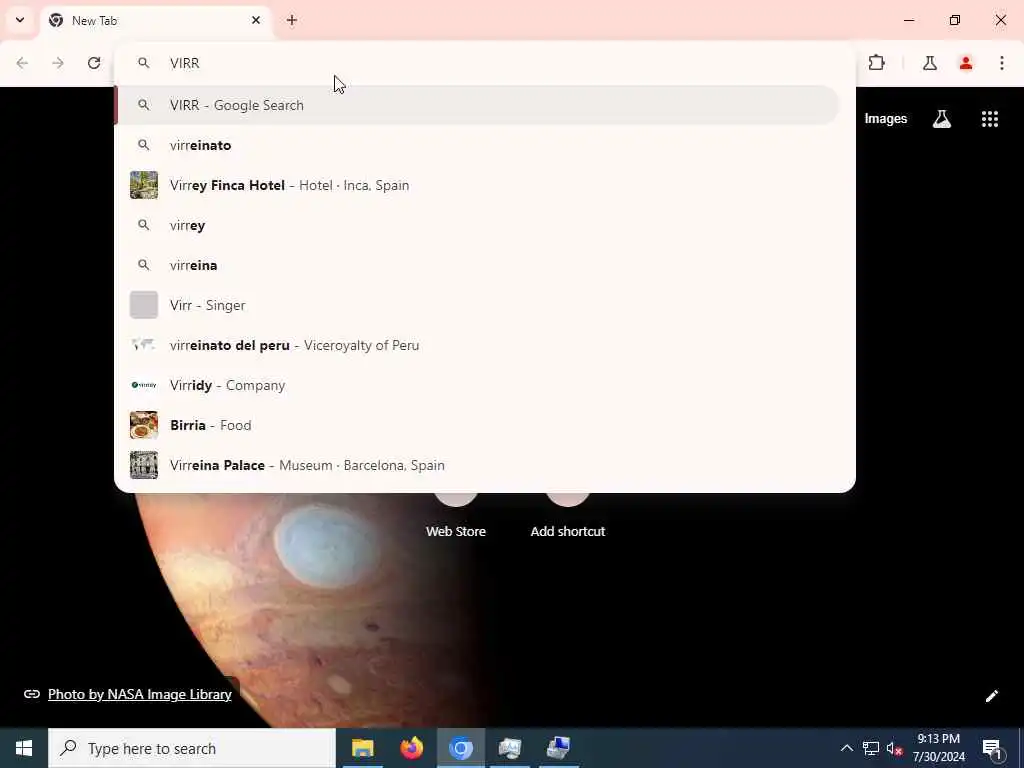Open the clock showing 9:13 PM

pos(938,748)
